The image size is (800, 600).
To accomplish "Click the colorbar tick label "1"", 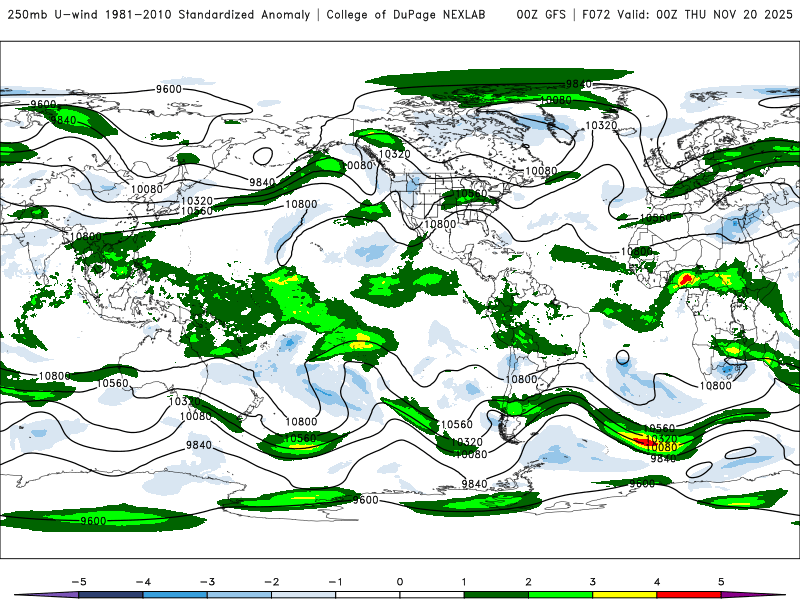I will click(x=464, y=582).
